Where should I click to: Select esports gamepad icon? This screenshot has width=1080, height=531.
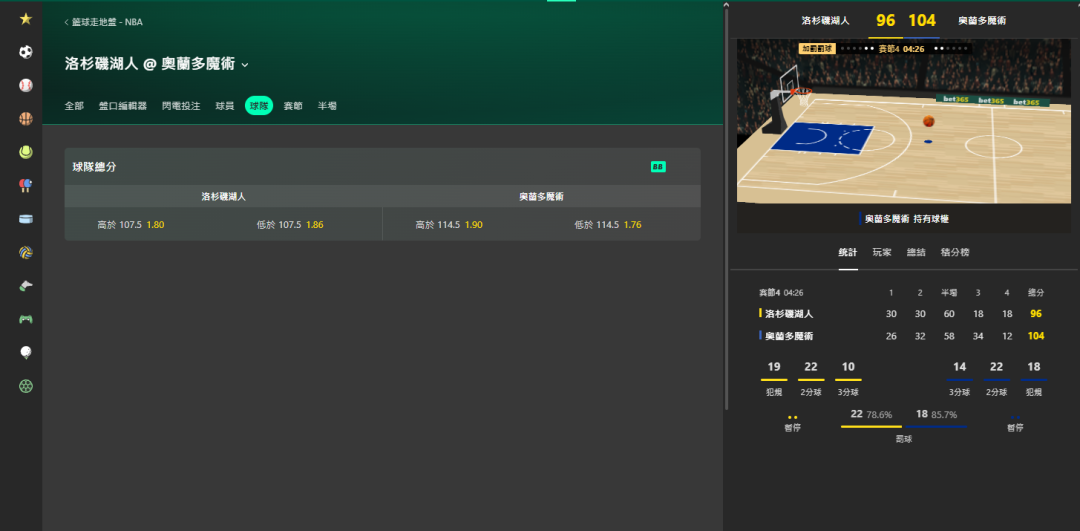(25, 319)
